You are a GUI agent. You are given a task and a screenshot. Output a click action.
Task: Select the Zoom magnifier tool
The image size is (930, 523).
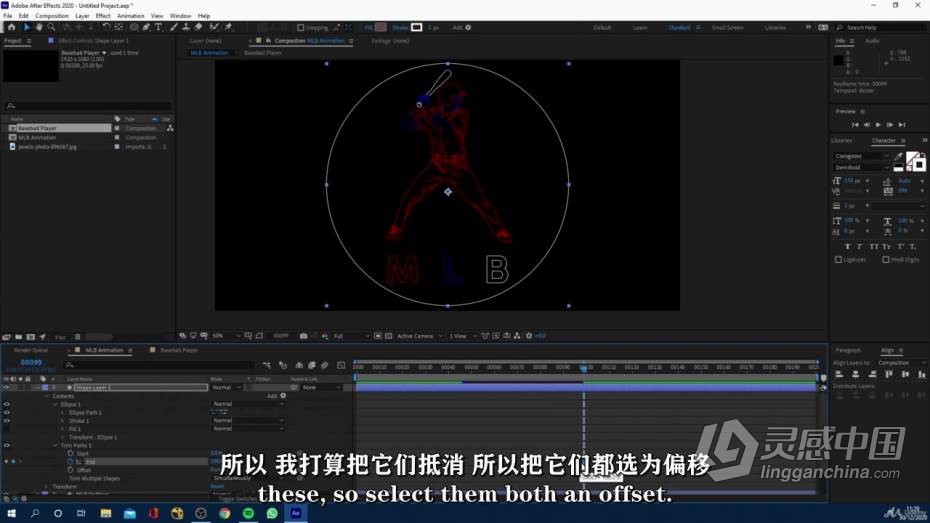pyautogui.click(x=52, y=27)
